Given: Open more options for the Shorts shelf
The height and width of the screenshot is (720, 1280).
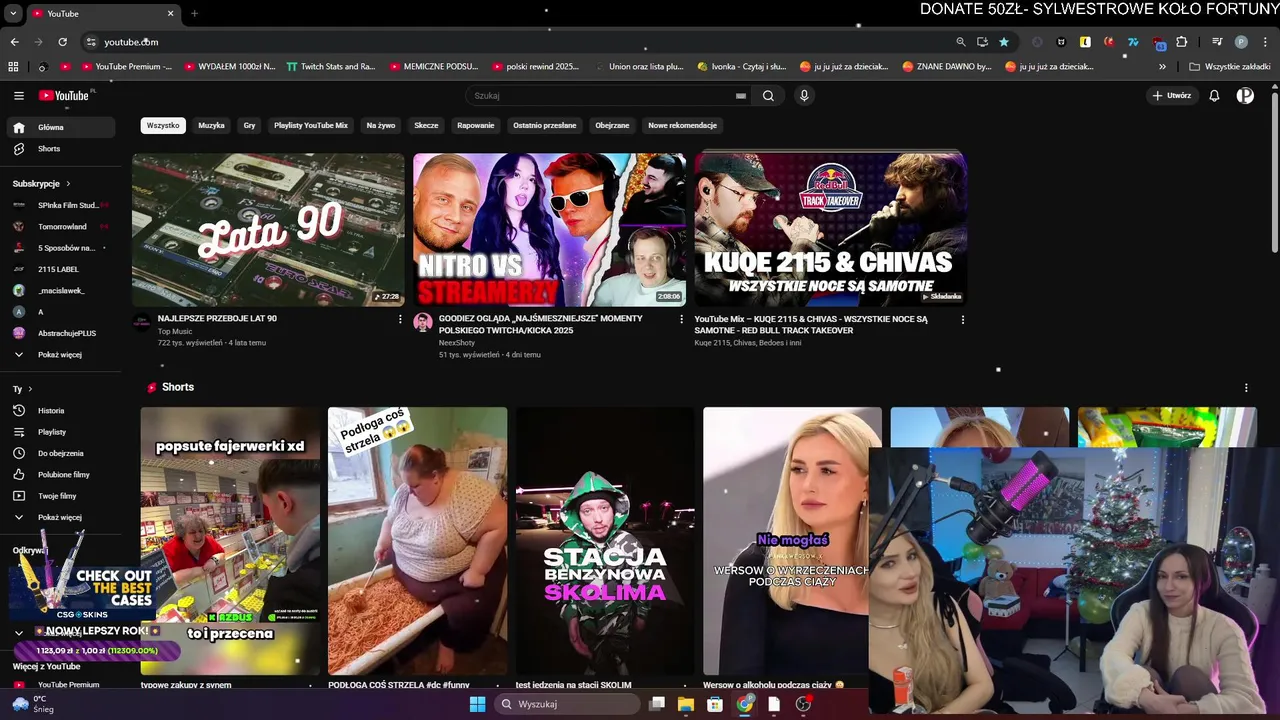Looking at the screenshot, I should tap(1246, 388).
